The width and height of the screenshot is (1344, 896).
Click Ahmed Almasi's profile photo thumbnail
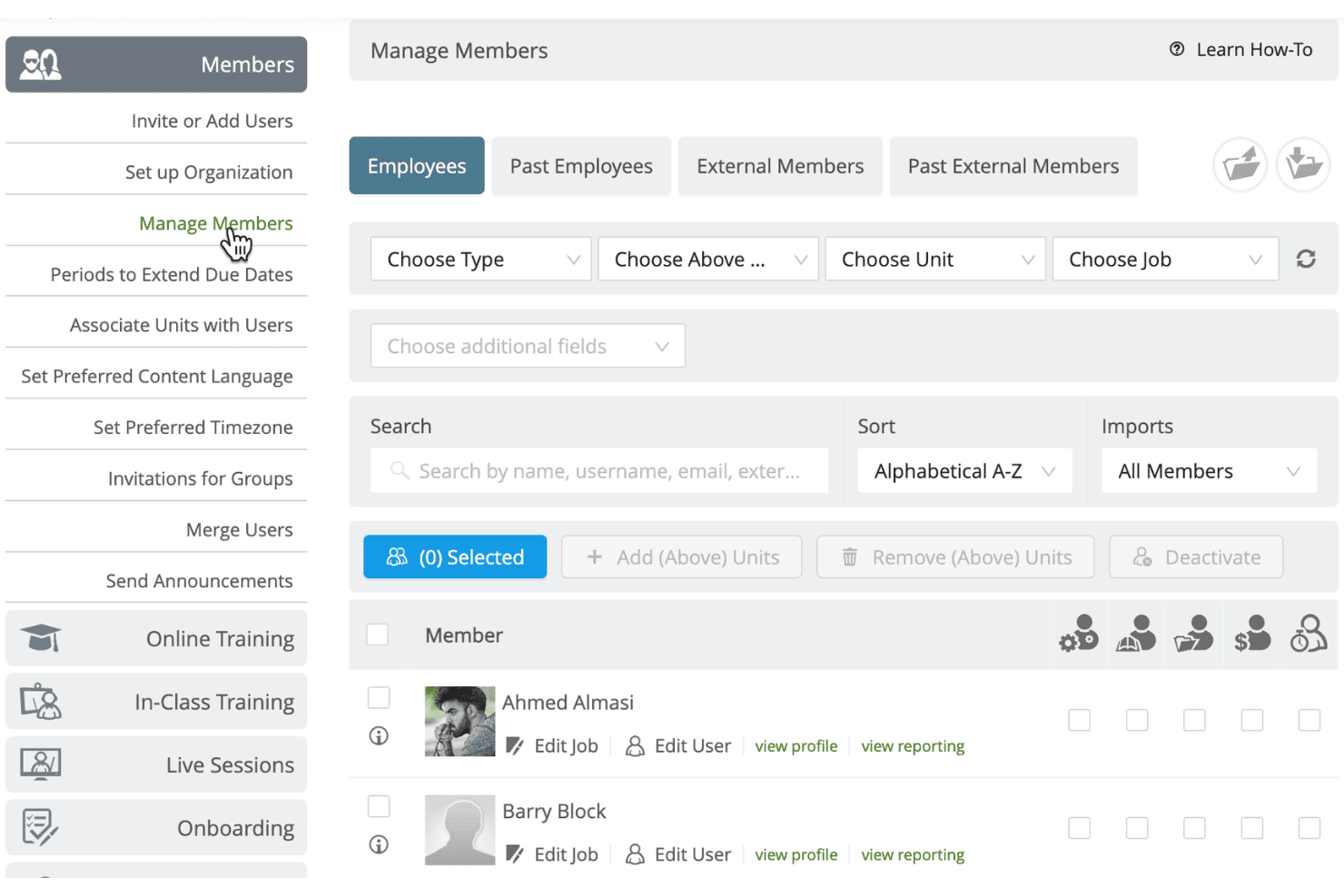pyautogui.click(x=460, y=722)
